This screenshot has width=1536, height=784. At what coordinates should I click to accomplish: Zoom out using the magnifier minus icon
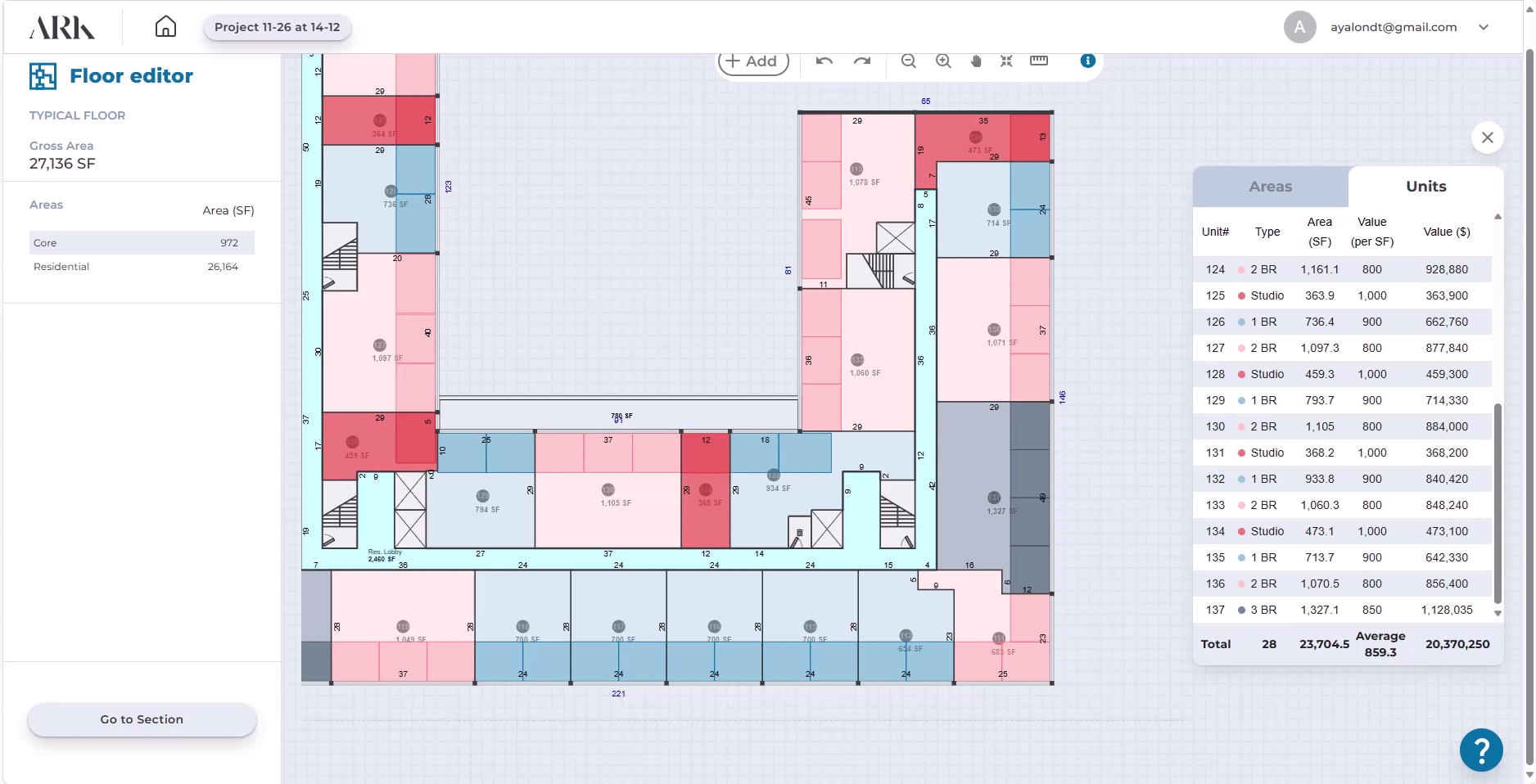pyautogui.click(x=908, y=61)
